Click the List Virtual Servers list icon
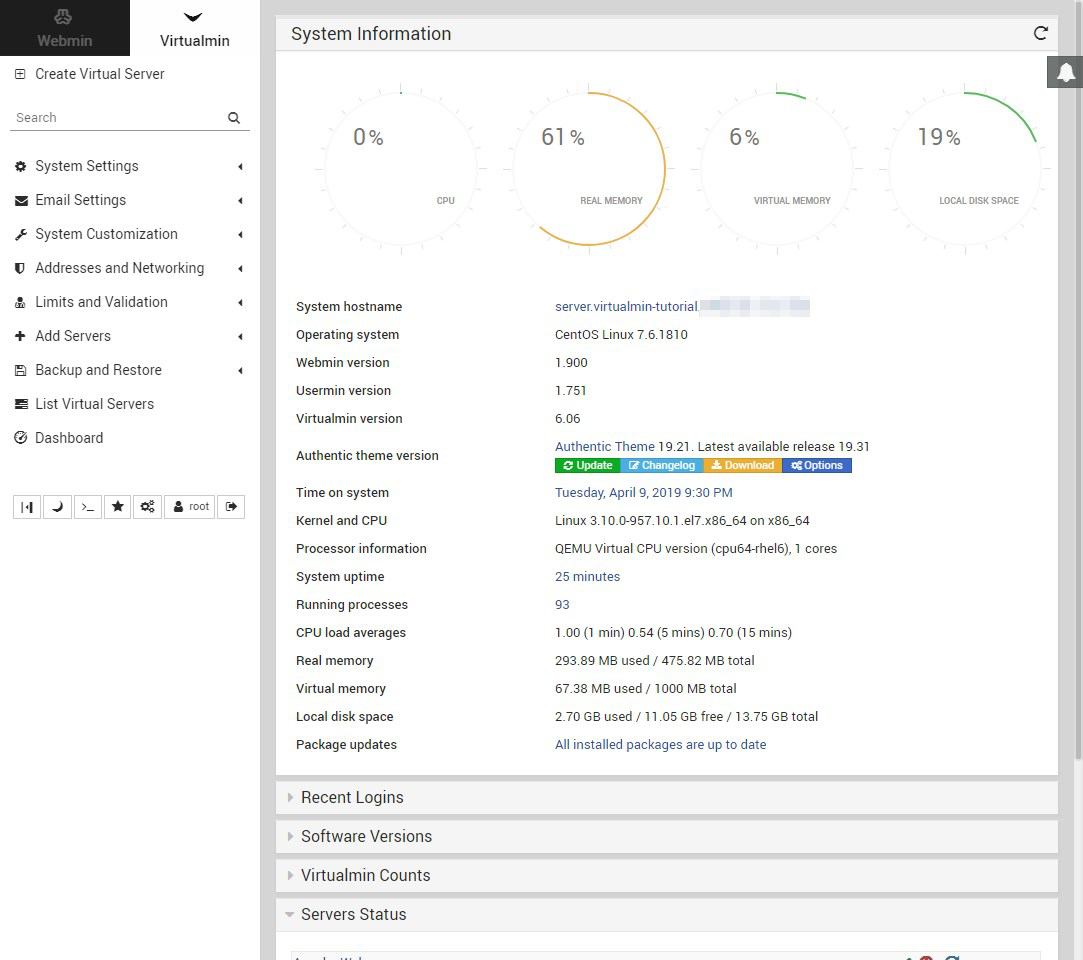 21,404
